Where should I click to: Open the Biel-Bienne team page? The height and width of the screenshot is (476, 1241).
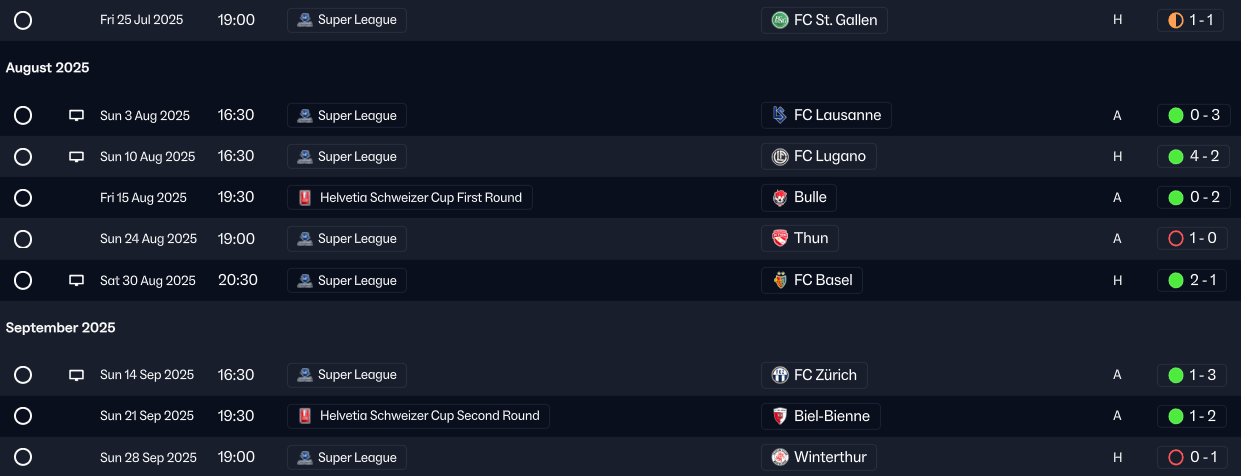[821, 416]
